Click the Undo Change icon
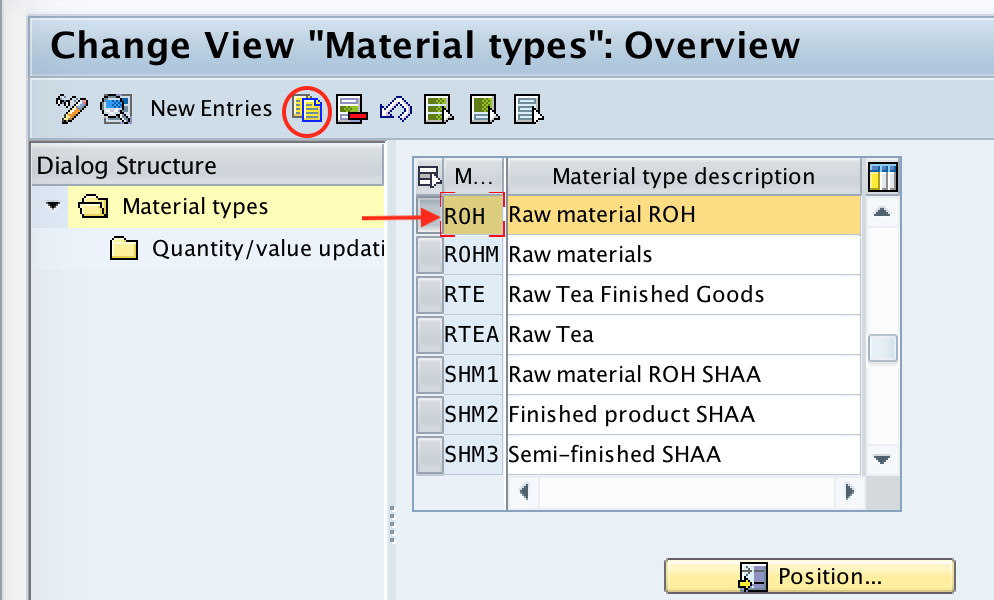994x600 pixels. pos(396,109)
